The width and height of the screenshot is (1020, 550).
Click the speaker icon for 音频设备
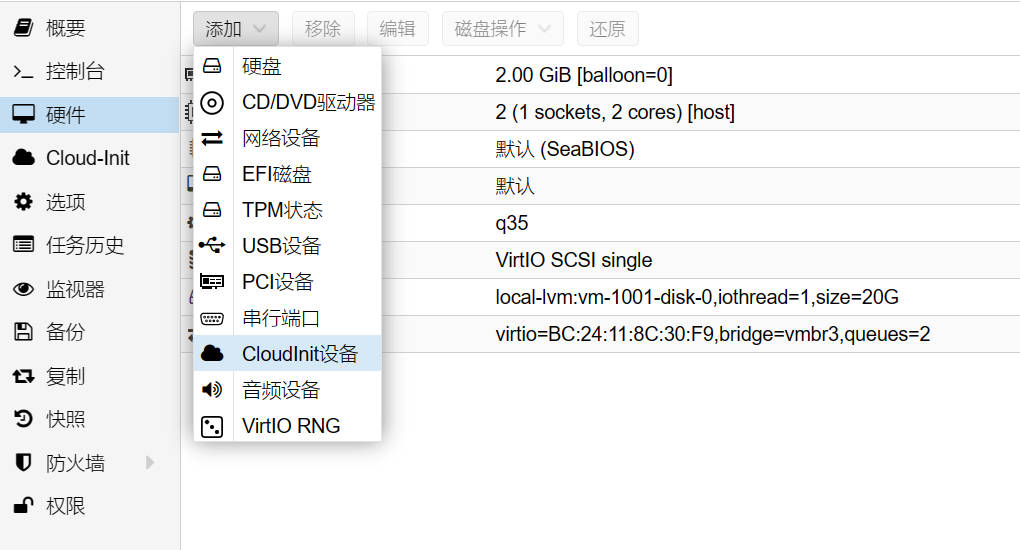(x=212, y=389)
